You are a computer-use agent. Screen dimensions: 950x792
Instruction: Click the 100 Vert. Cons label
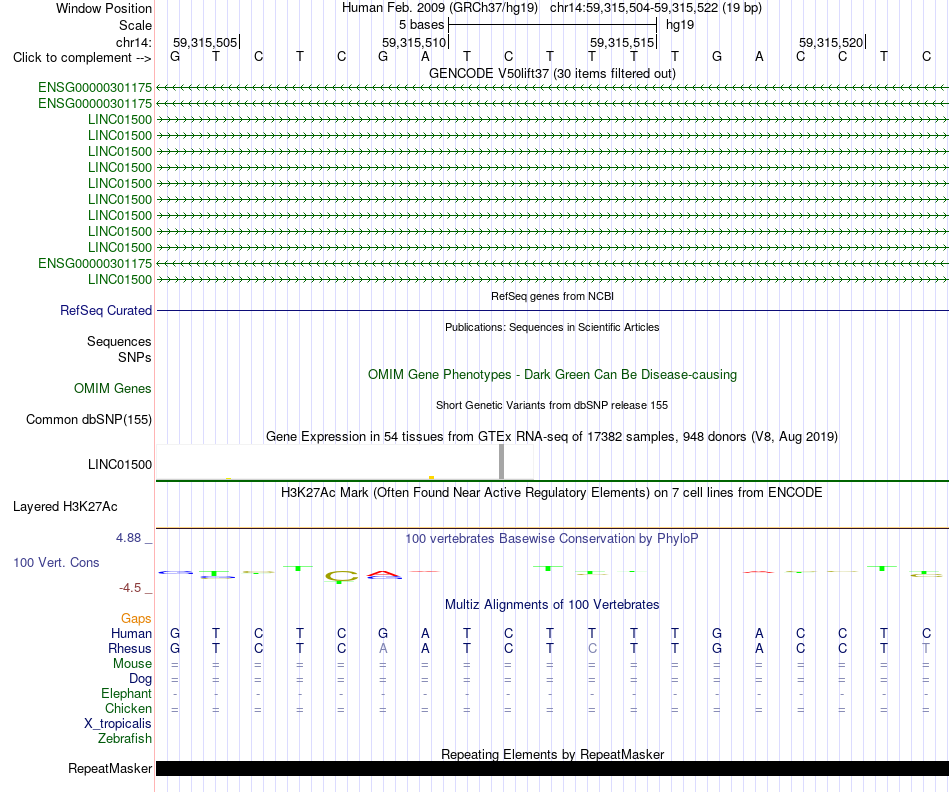[56, 562]
